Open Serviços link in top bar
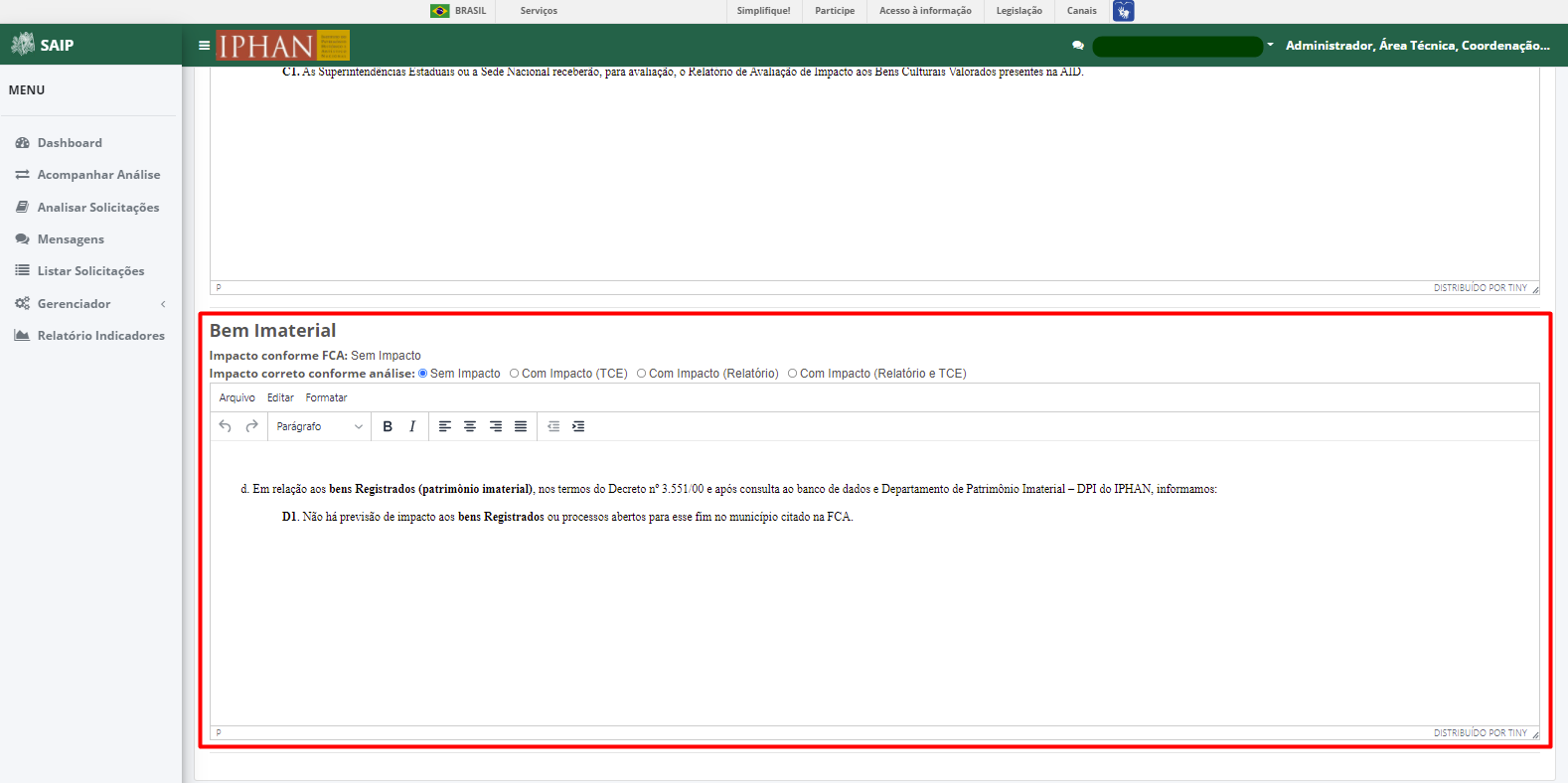 tap(539, 11)
